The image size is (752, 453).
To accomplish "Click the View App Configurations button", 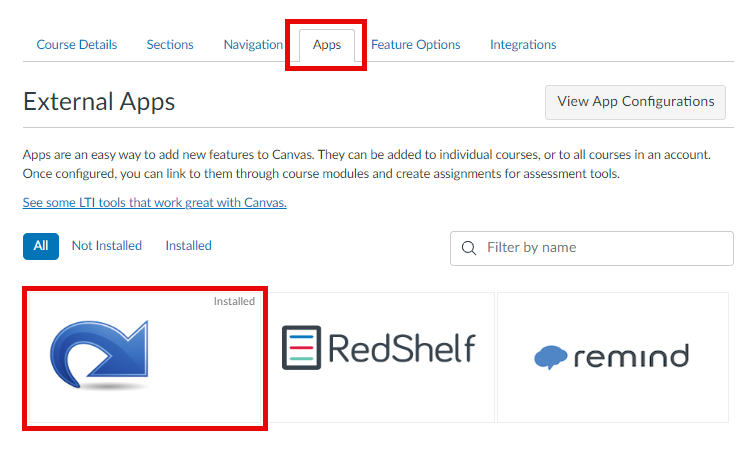I will pyautogui.click(x=635, y=102).
